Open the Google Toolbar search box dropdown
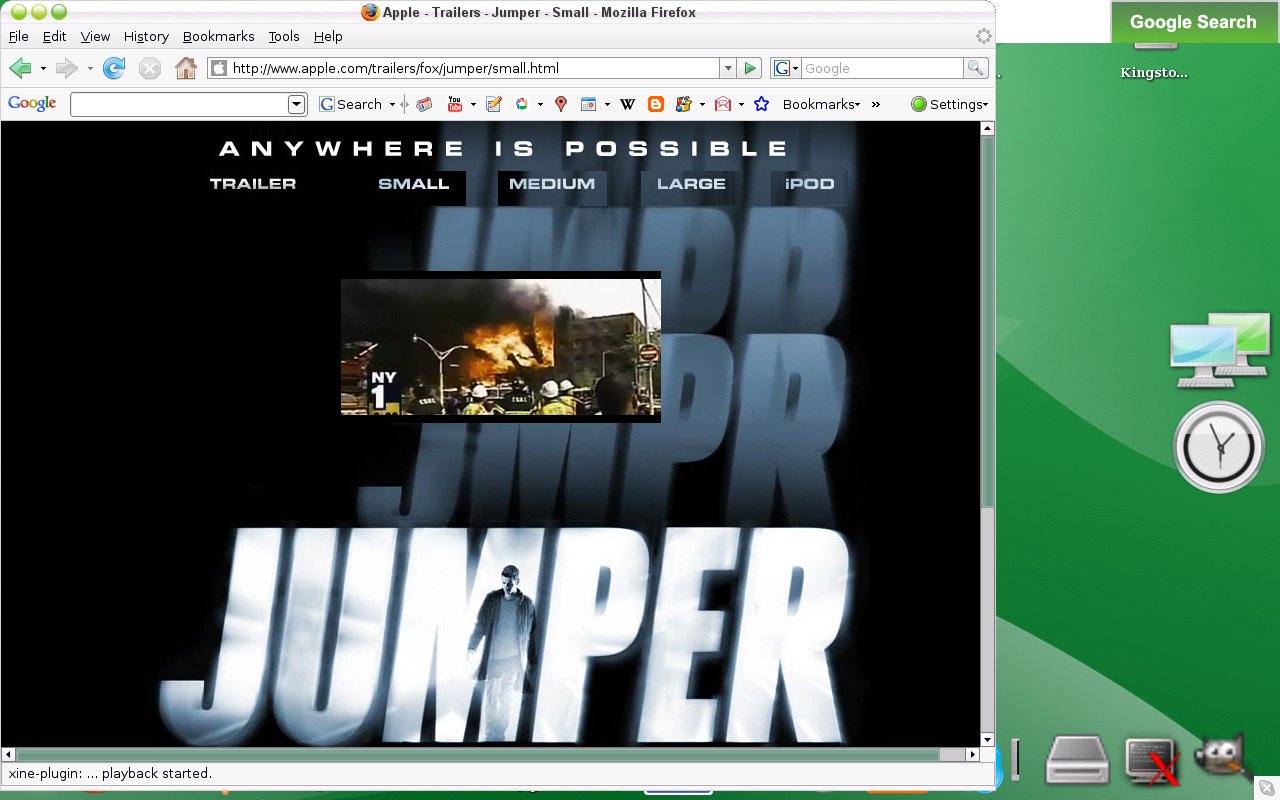1280x800 pixels. click(x=296, y=104)
